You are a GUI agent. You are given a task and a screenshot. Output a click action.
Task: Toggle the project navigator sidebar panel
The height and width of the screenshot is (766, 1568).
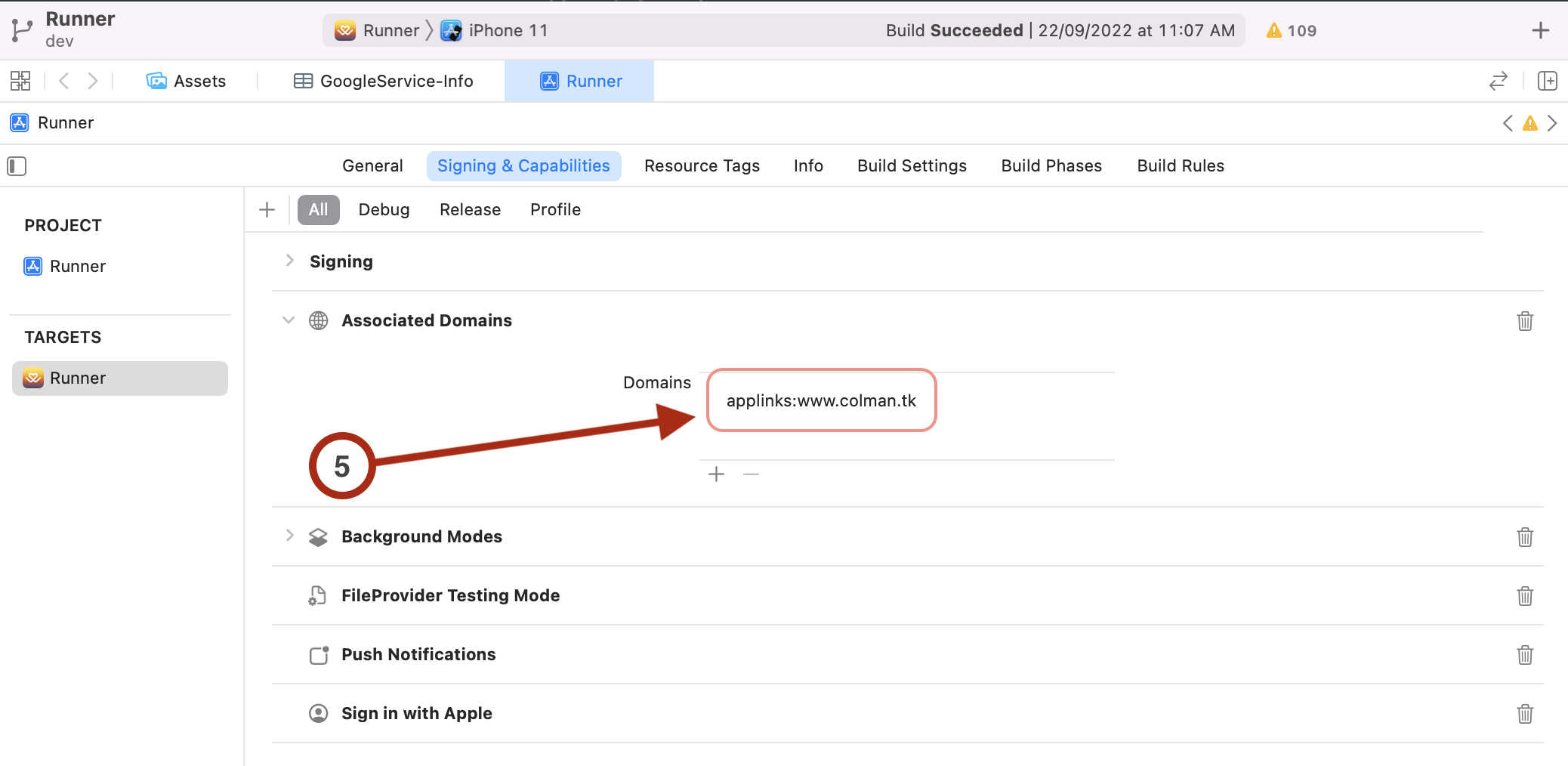pyautogui.click(x=17, y=166)
